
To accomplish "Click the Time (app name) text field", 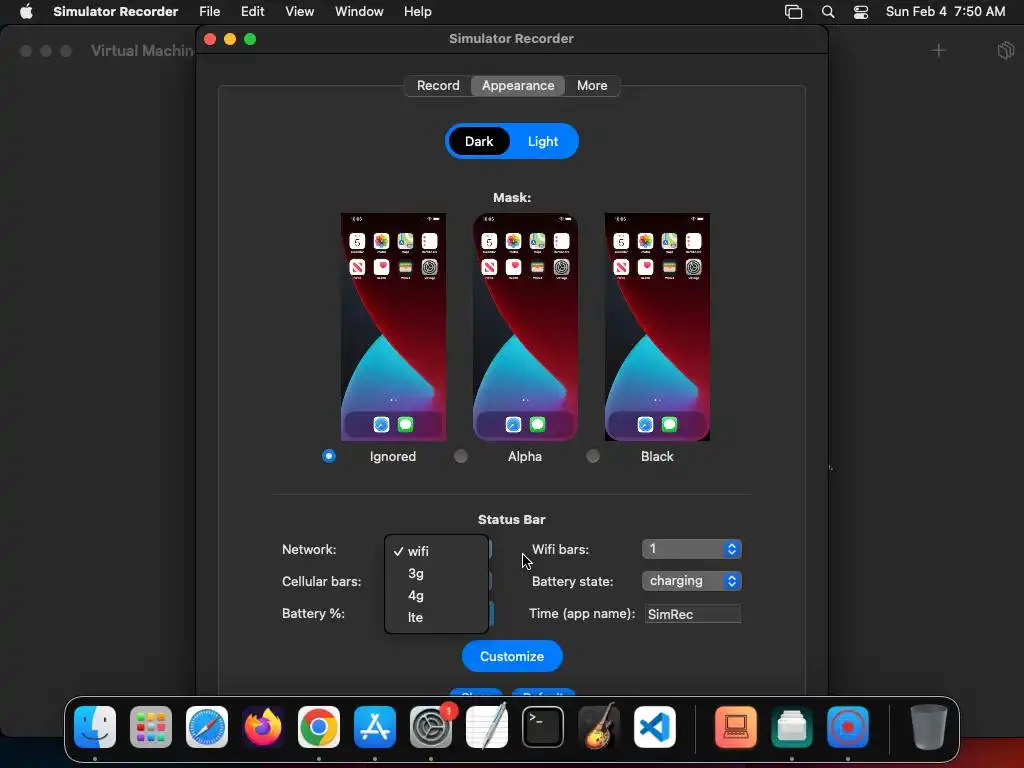I will pyautogui.click(x=693, y=614).
